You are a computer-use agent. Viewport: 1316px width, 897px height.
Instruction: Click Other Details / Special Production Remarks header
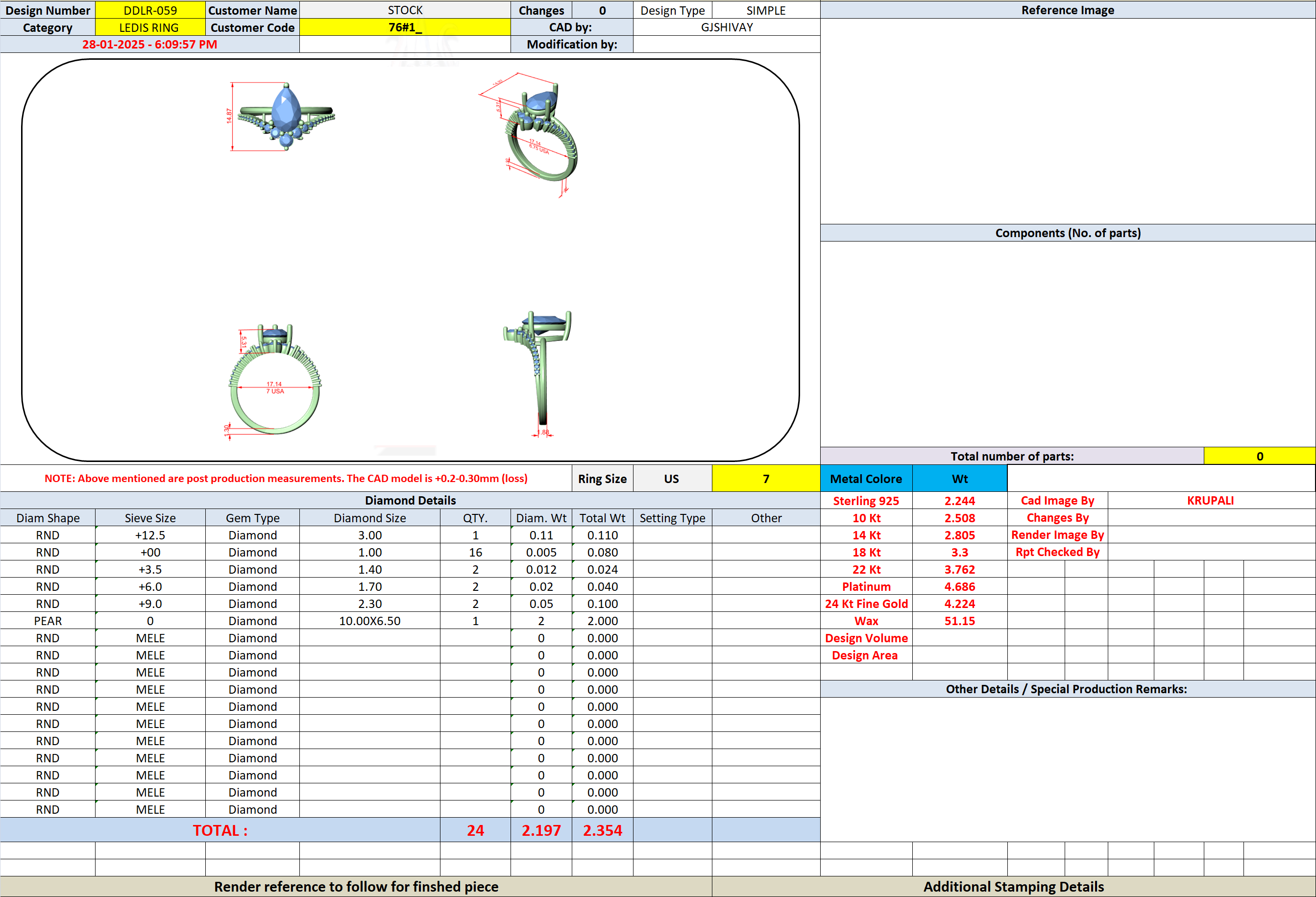coord(1068,689)
